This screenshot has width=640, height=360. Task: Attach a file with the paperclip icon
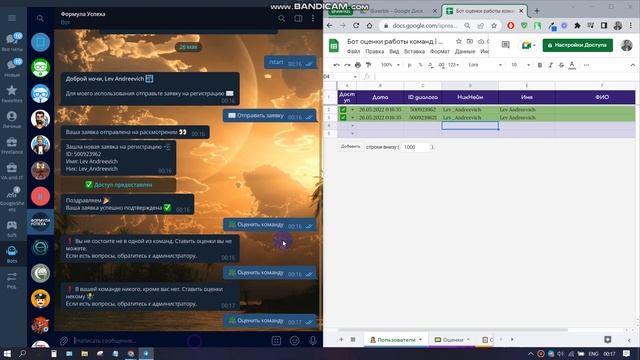coord(64,340)
